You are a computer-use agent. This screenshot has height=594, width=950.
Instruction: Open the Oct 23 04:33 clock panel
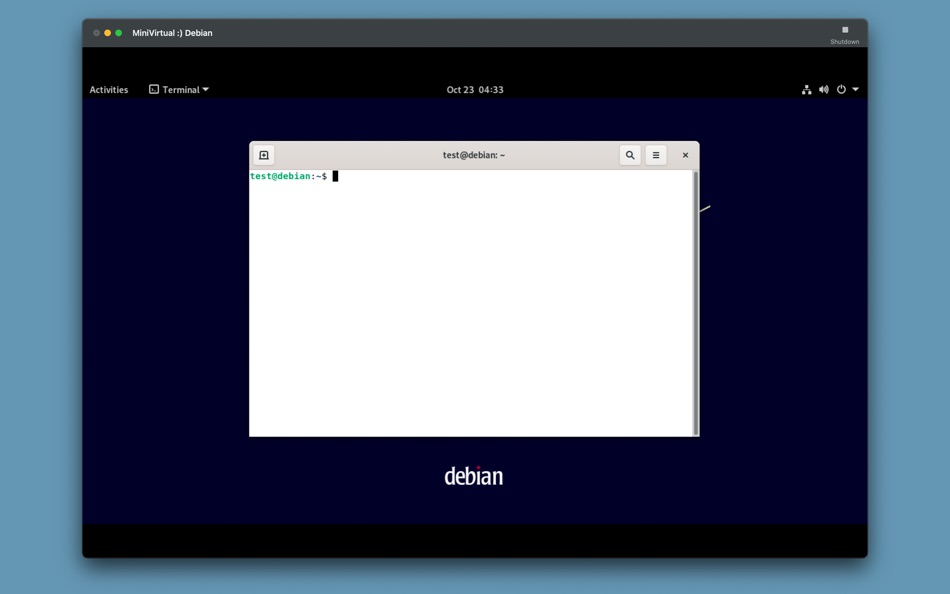tap(474, 90)
